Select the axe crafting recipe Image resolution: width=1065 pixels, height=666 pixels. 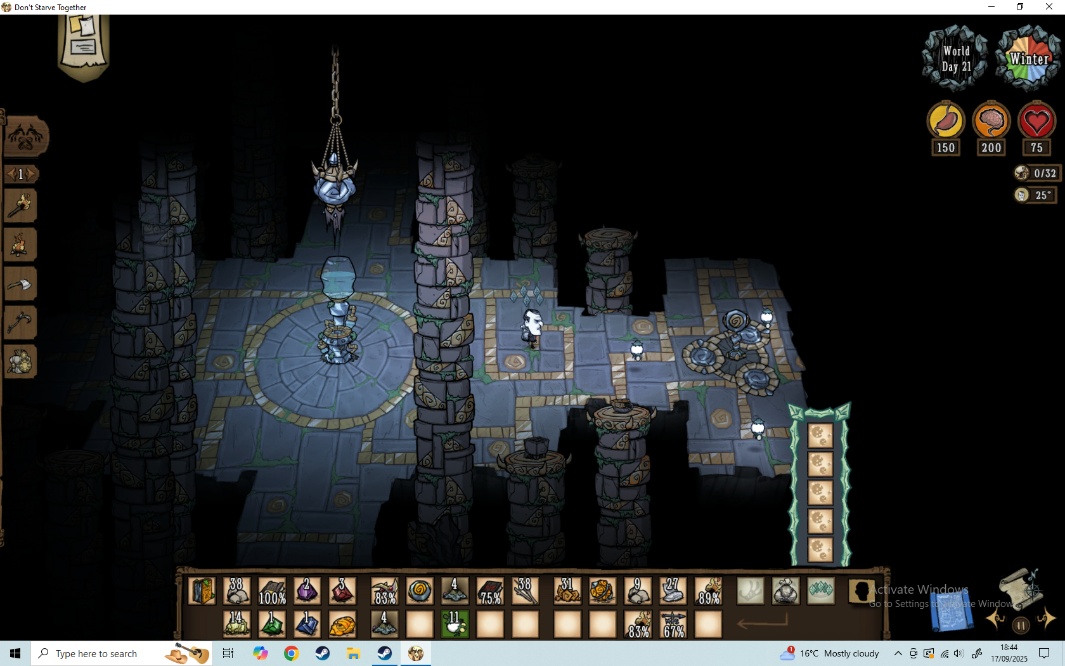coord(20,284)
